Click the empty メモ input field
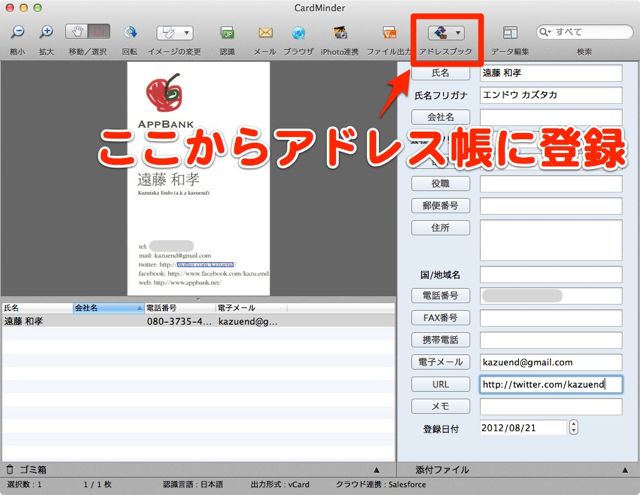640x495 pixels. [551, 406]
